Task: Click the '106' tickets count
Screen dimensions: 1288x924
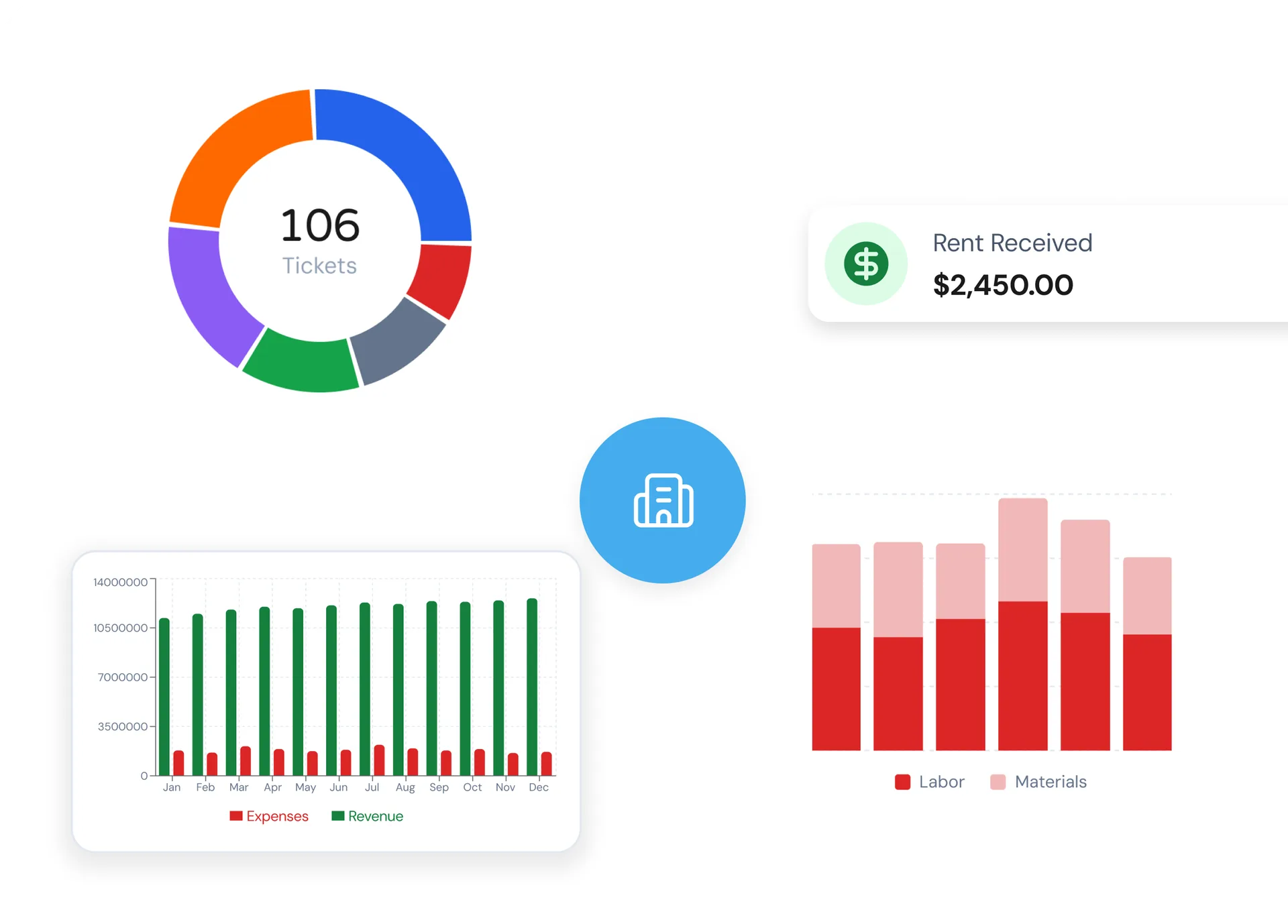Action: (320, 225)
